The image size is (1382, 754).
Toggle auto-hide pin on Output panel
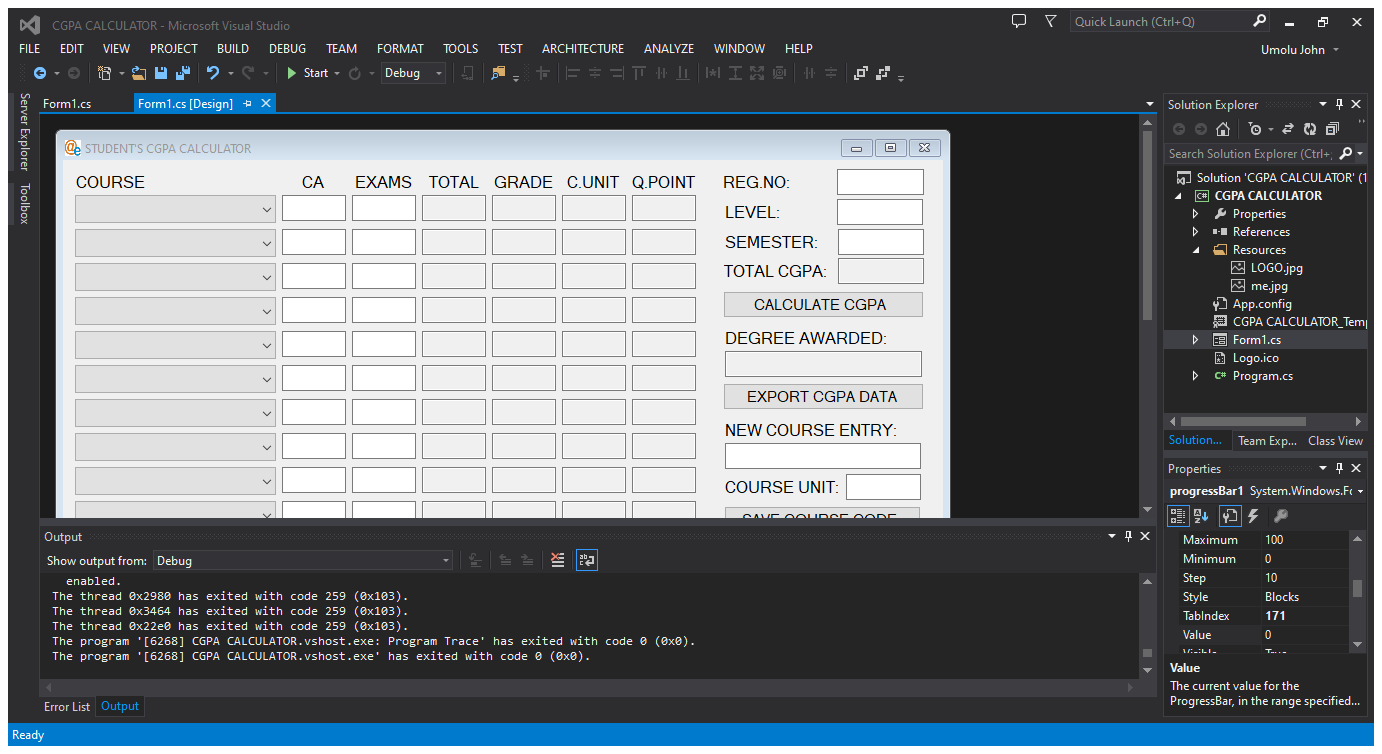[x=1128, y=537]
